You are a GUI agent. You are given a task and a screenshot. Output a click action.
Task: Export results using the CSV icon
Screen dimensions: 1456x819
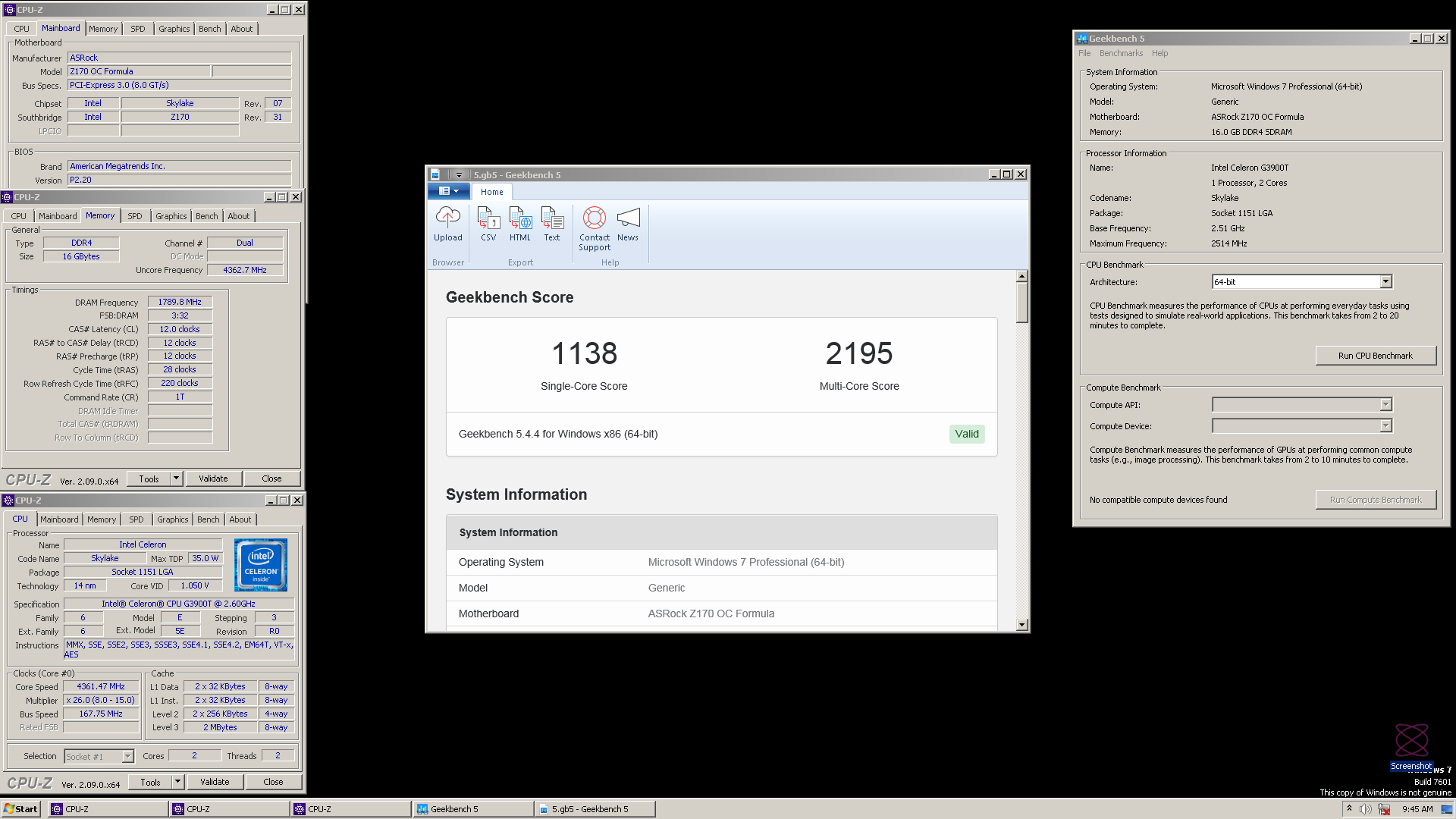click(x=488, y=224)
